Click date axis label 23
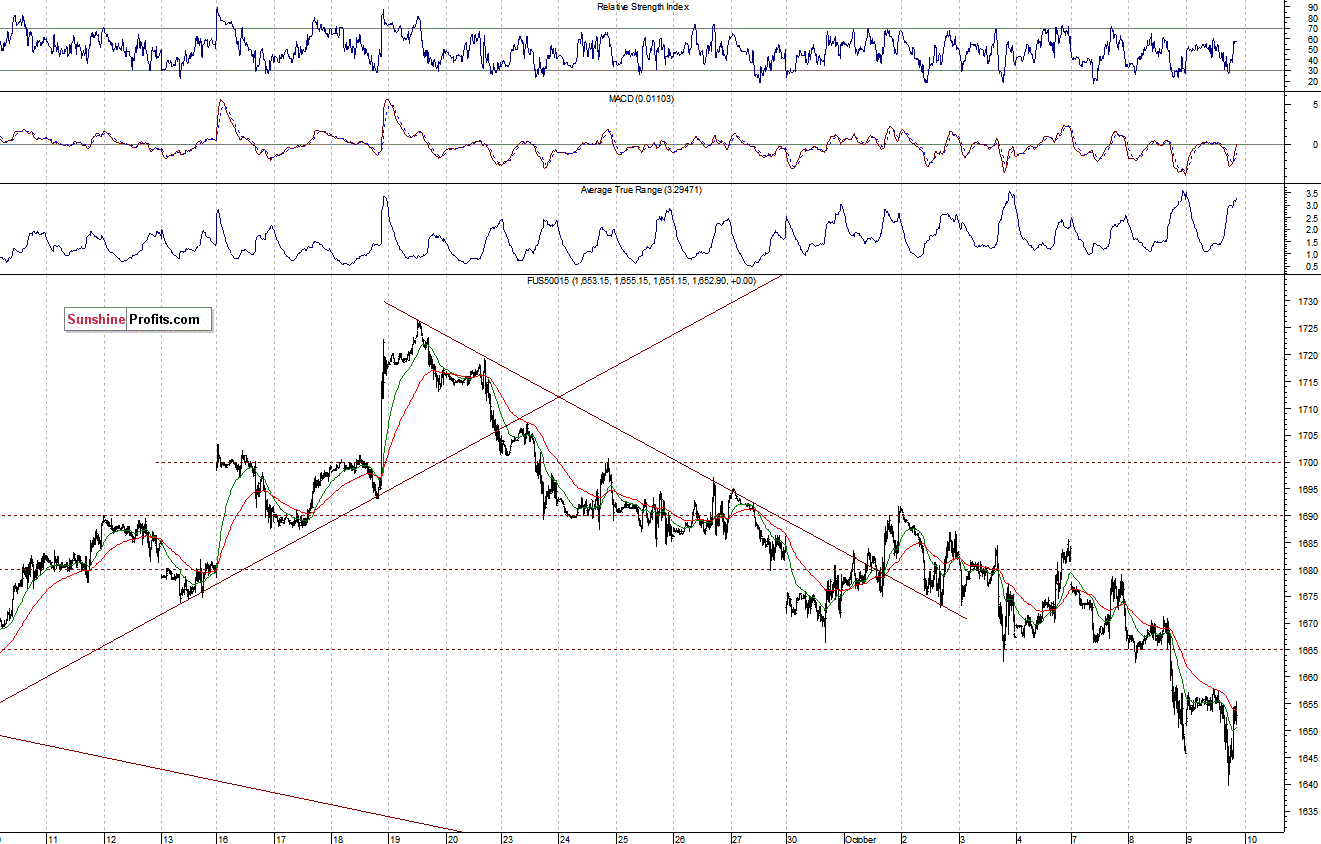The height and width of the screenshot is (844, 1321). click(508, 839)
